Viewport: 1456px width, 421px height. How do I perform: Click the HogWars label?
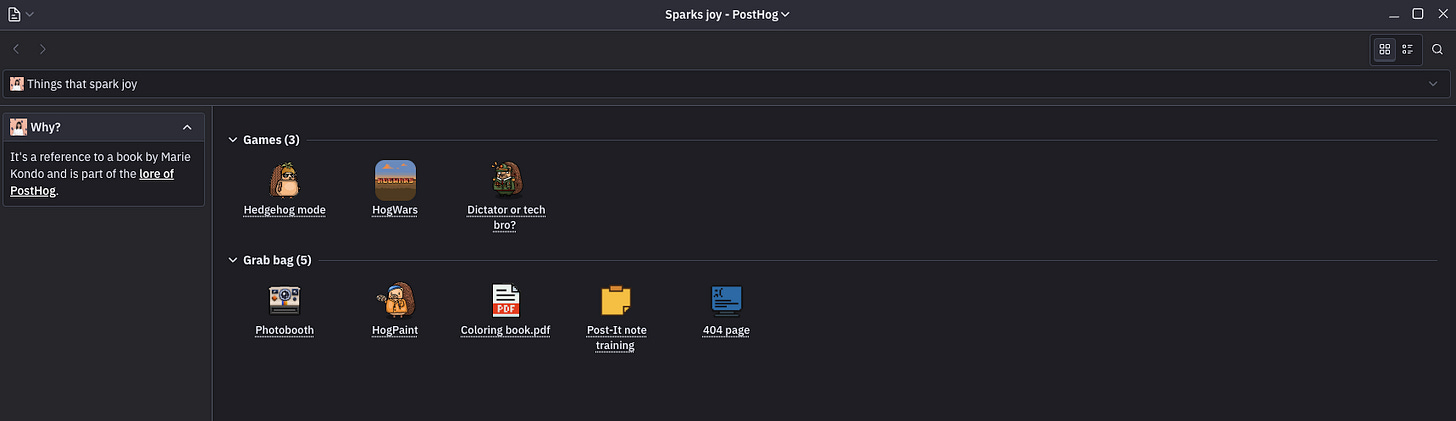(x=395, y=210)
